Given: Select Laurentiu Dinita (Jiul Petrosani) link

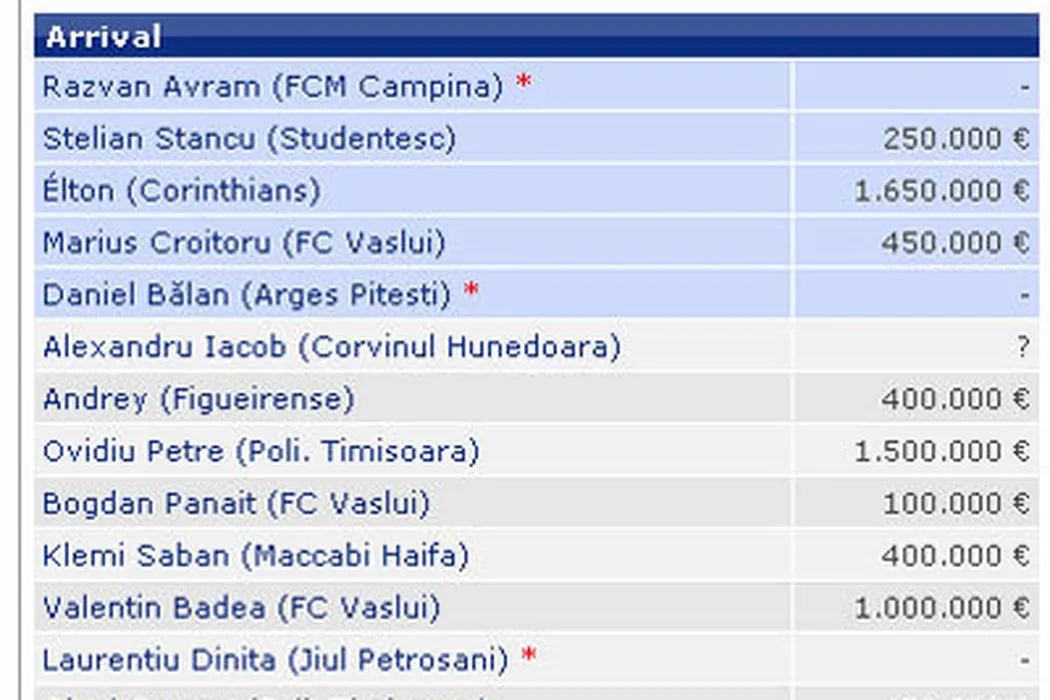Looking at the screenshot, I should point(275,660).
